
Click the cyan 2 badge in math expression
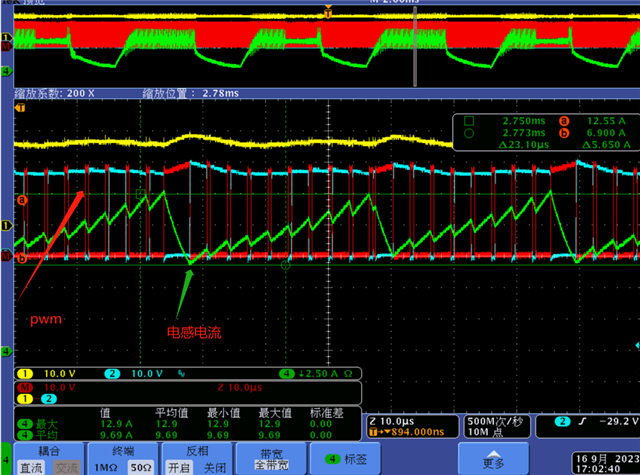pos(49,399)
